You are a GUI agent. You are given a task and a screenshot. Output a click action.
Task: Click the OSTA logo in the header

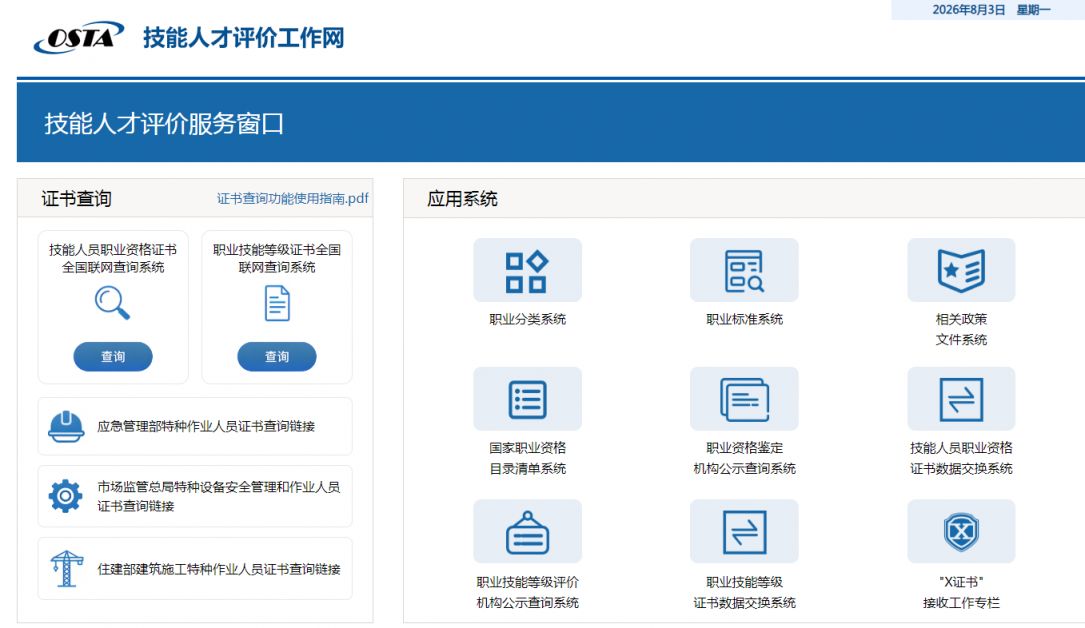point(79,37)
